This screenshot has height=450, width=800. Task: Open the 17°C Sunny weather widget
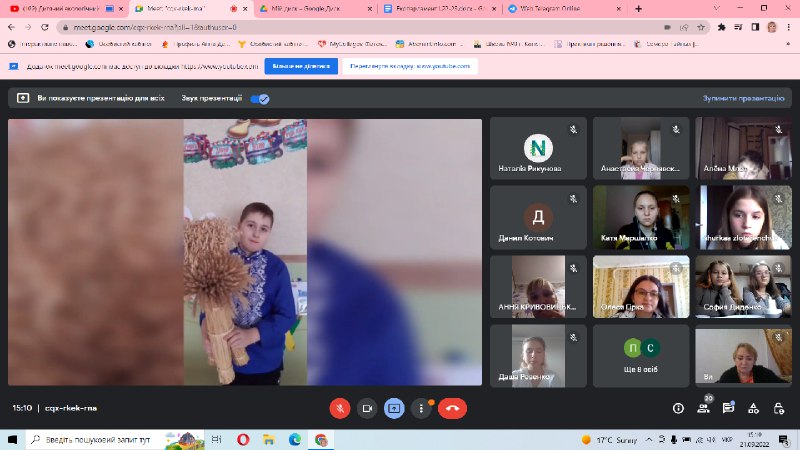[610, 440]
